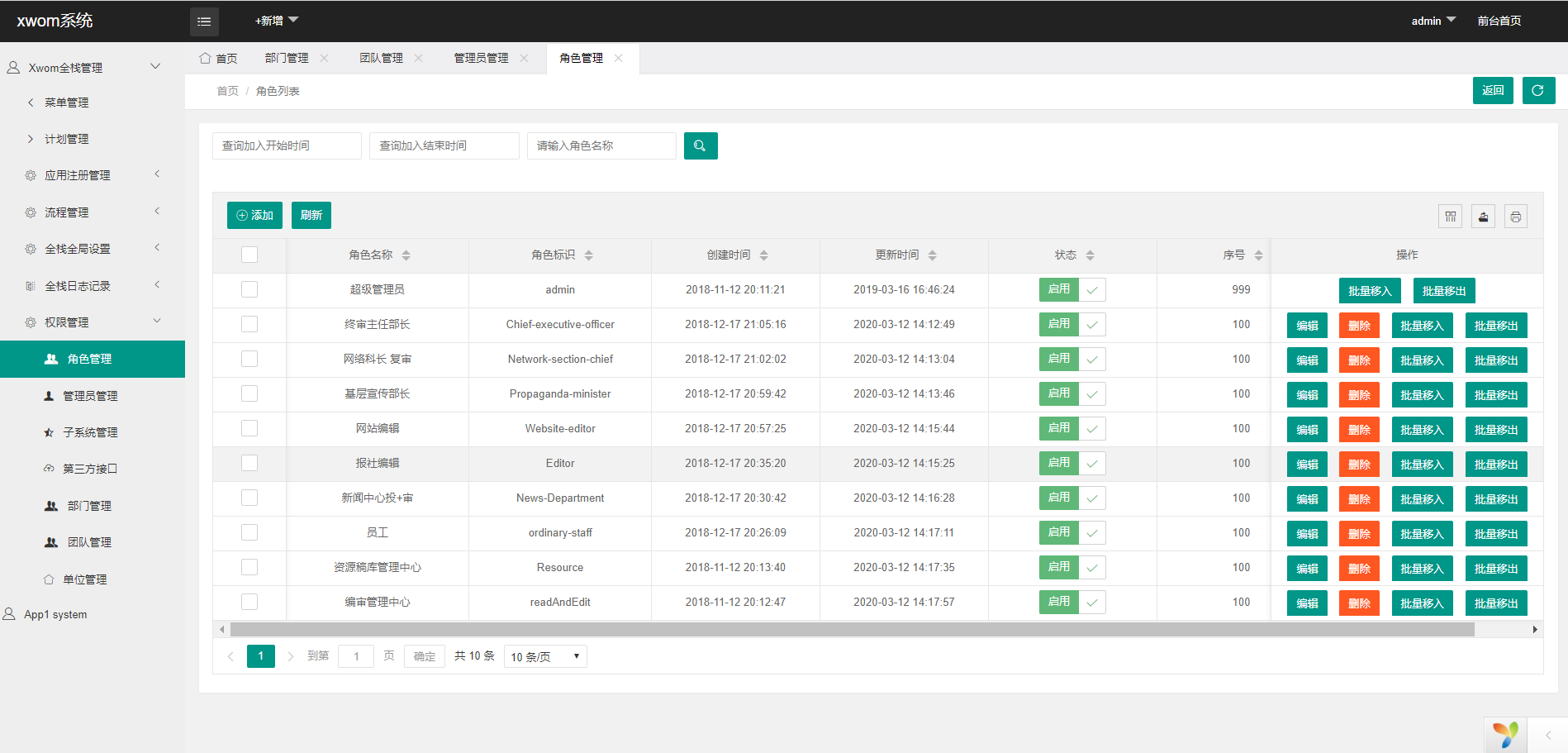Expand the 全栈日志记录 sidebar group
Viewport: 1568px width, 753px height.
pyautogui.click(x=93, y=286)
